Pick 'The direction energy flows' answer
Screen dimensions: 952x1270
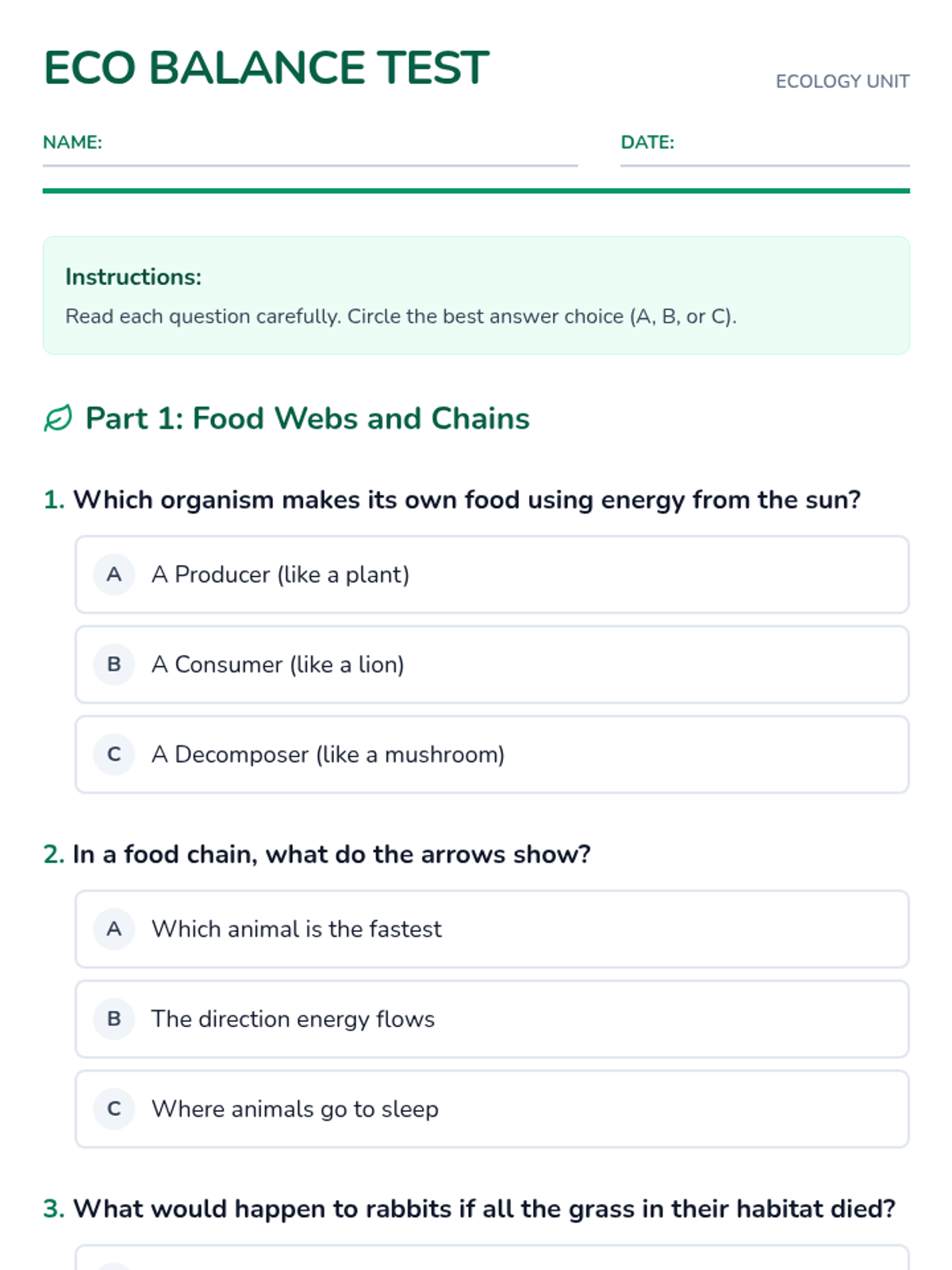492,1018
